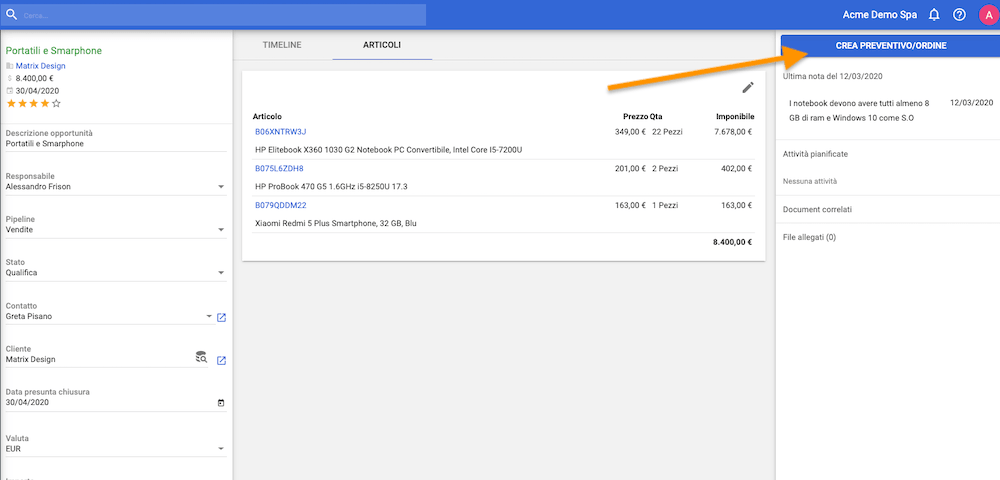Screen dimensions: 1000x480
Task: Open article link B075L6ZDH8
Action: (x=279, y=169)
